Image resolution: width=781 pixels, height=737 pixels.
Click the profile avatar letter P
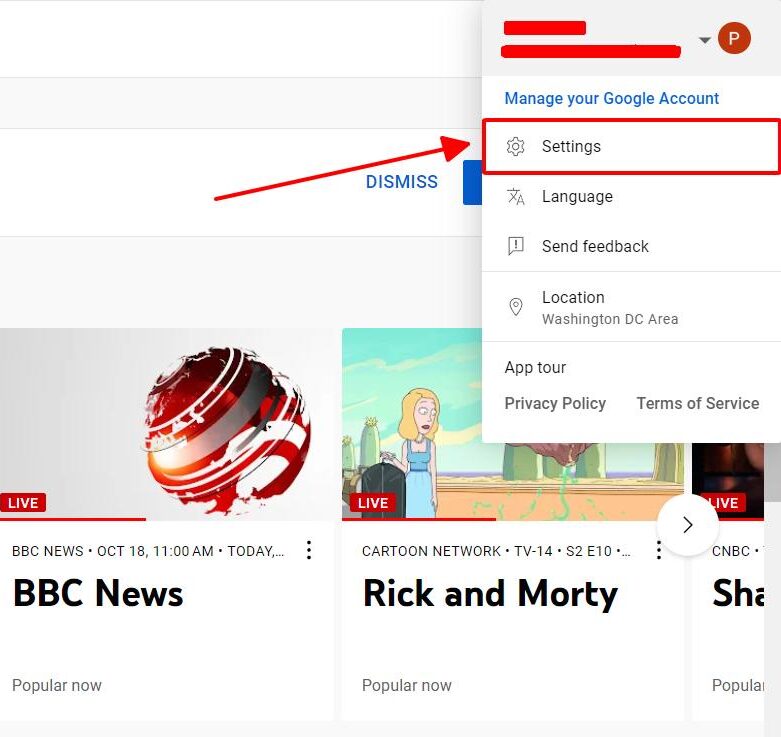coord(734,38)
